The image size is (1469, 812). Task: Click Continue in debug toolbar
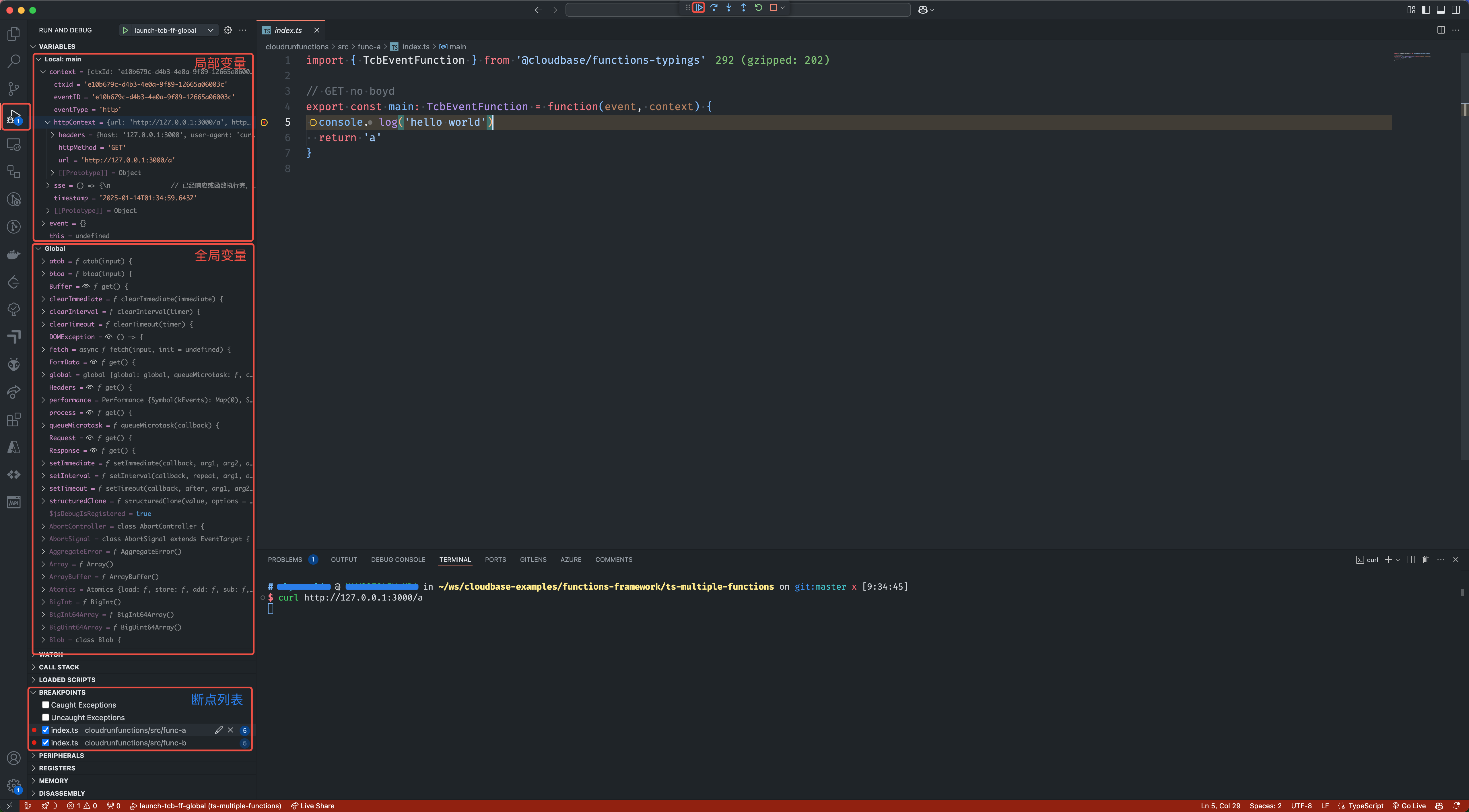pyautogui.click(x=699, y=7)
